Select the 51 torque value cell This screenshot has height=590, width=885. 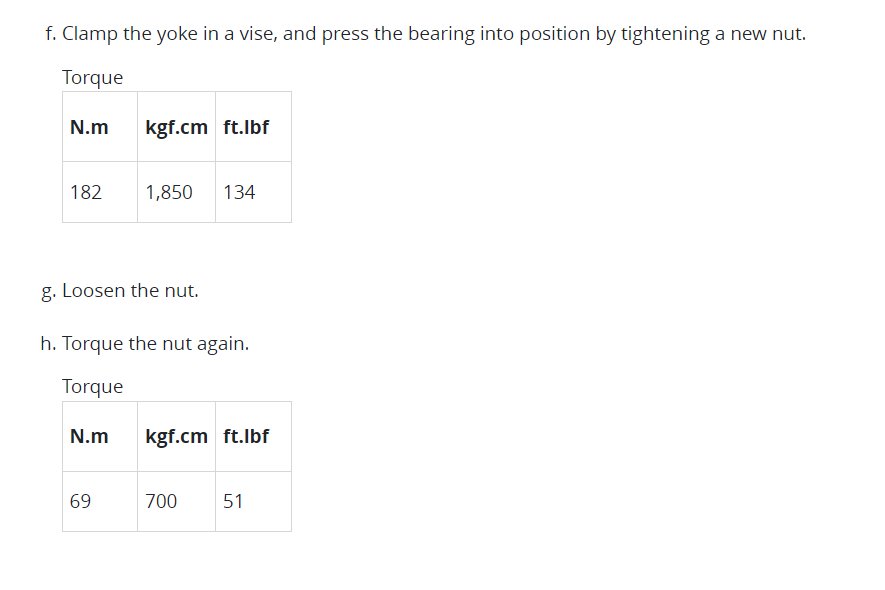click(x=253, y=501)
